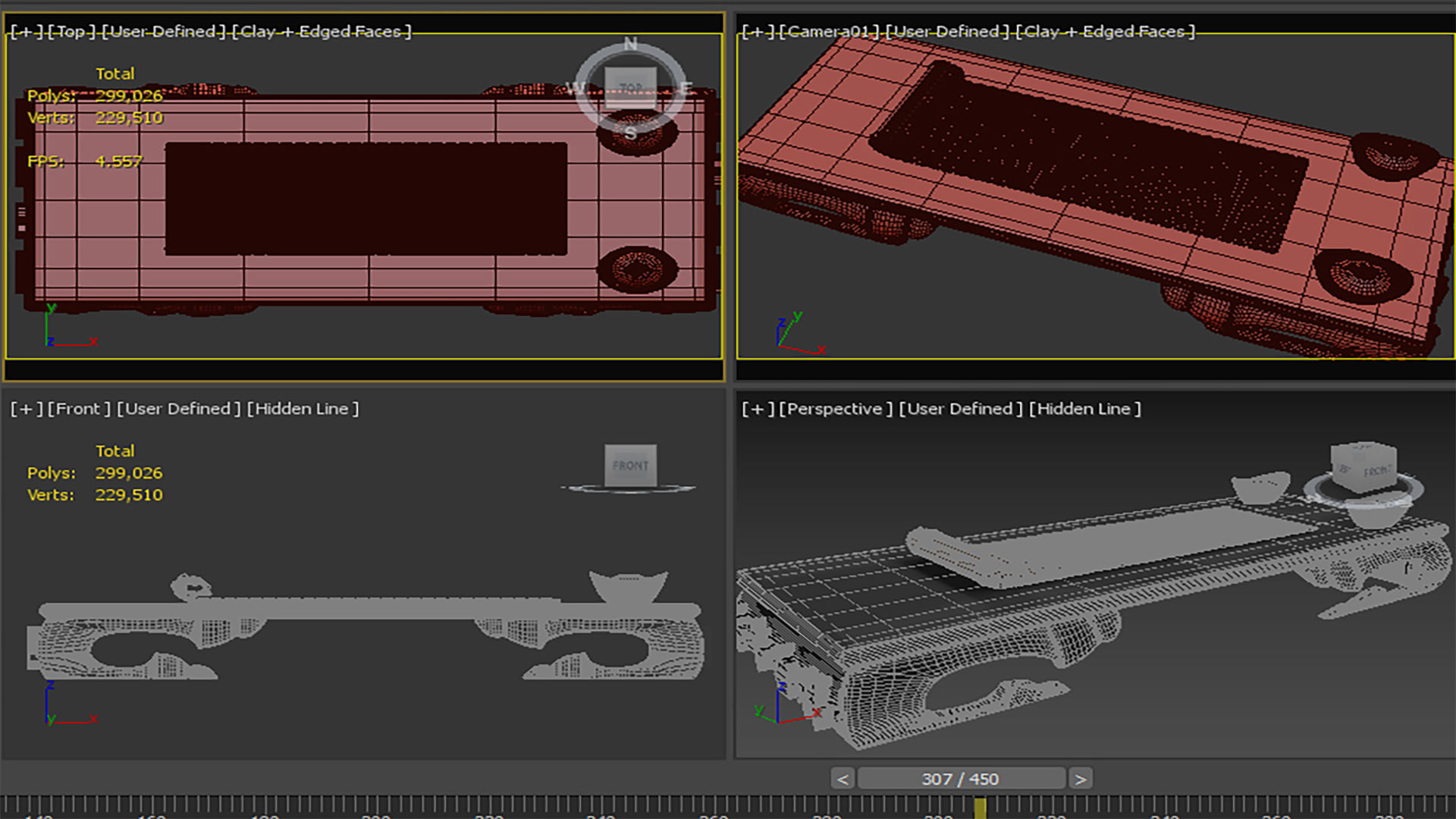Click the TOP face of the ViewCube
The width and height of the screenshot is (1456, 819).
[630, 88]
